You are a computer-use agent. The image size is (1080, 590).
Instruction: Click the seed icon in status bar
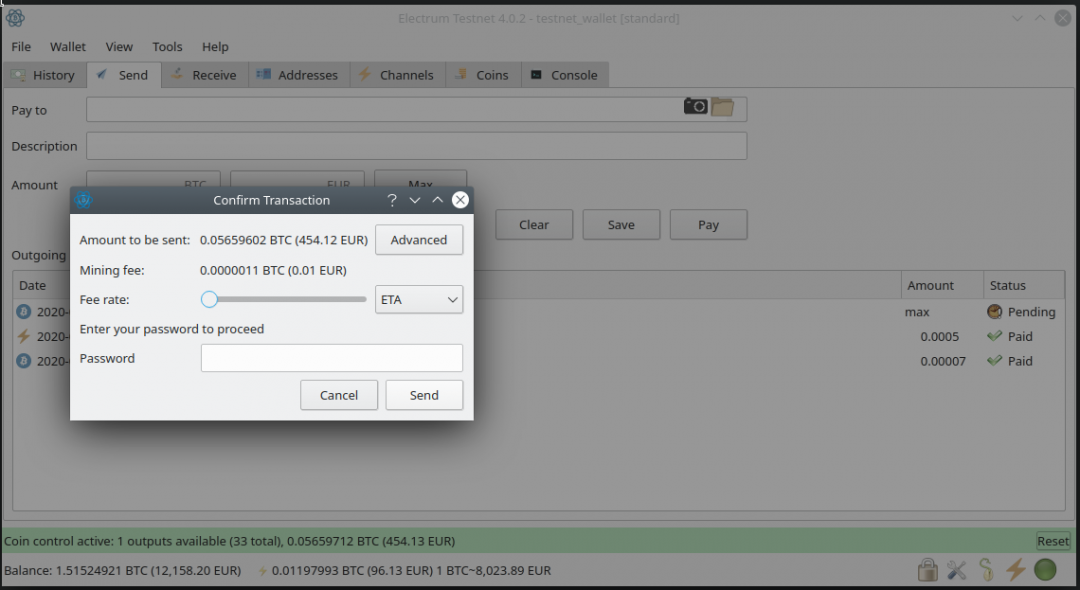986,569
